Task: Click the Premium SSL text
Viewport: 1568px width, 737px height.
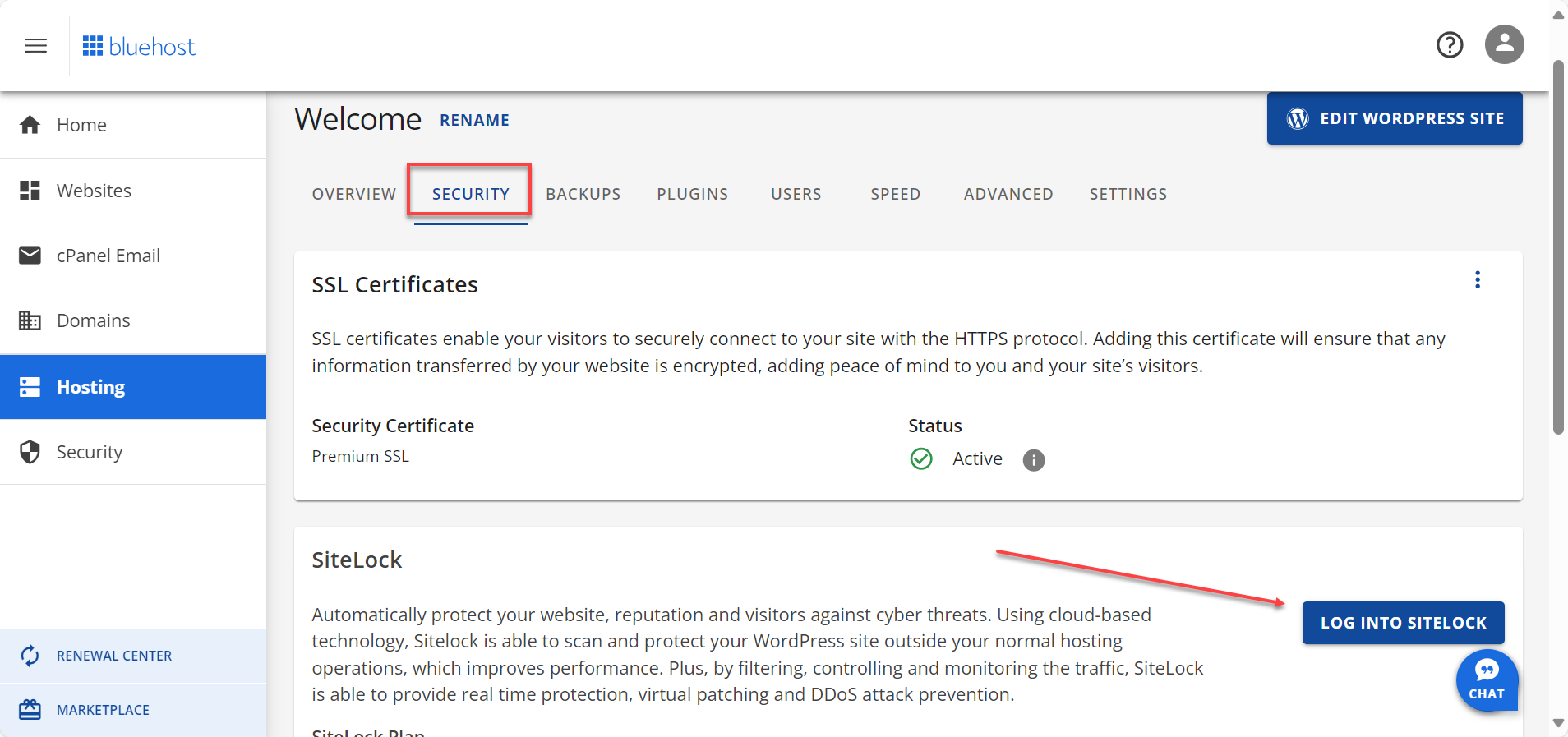Action: pyautogui.click(x=360, y=456)
